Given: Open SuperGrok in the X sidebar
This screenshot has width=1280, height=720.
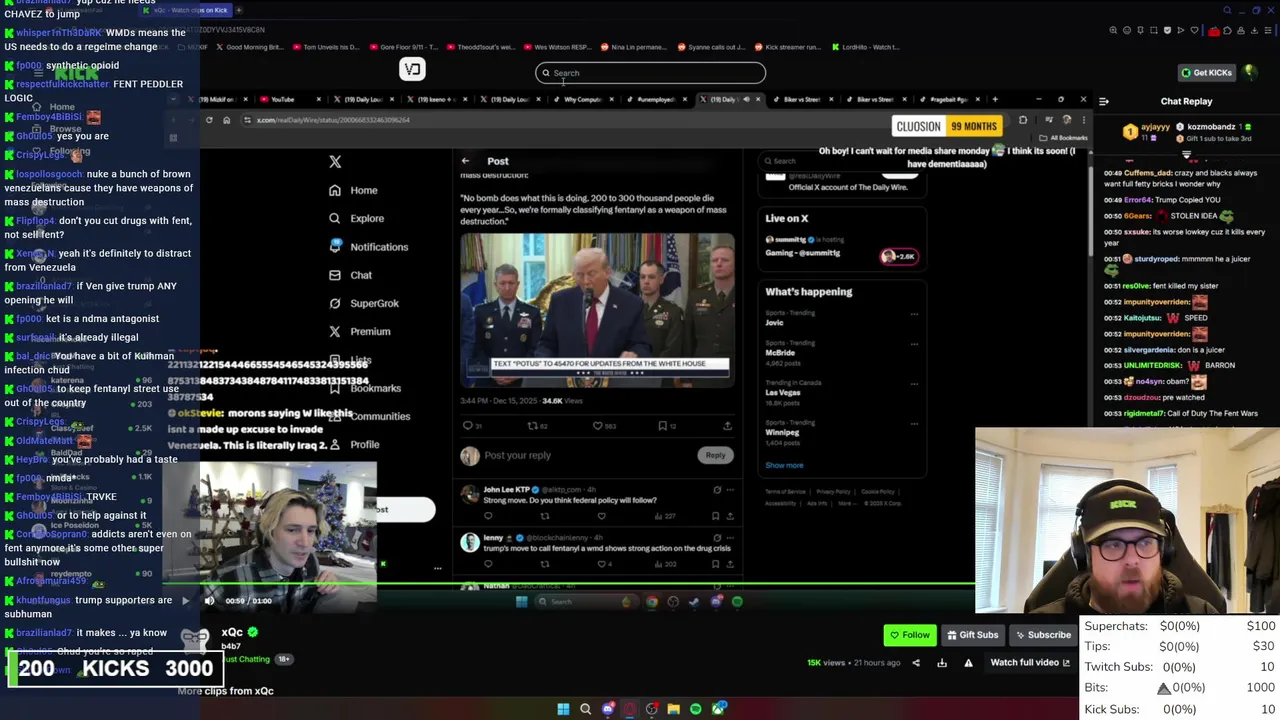Looking at the screenshot, I should tap(364, 303).
